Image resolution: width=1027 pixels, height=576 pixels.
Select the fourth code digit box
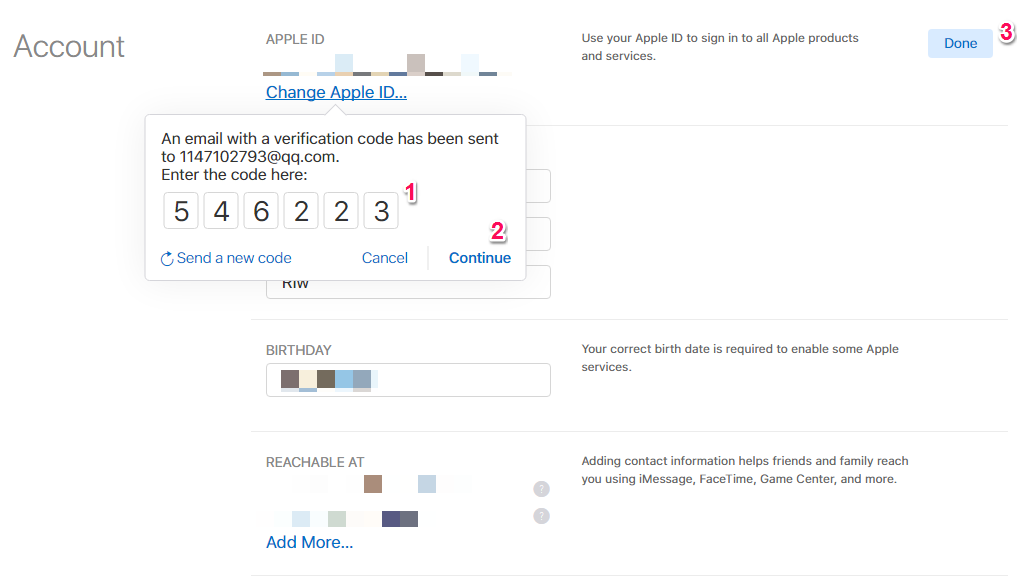click(301, 211)
